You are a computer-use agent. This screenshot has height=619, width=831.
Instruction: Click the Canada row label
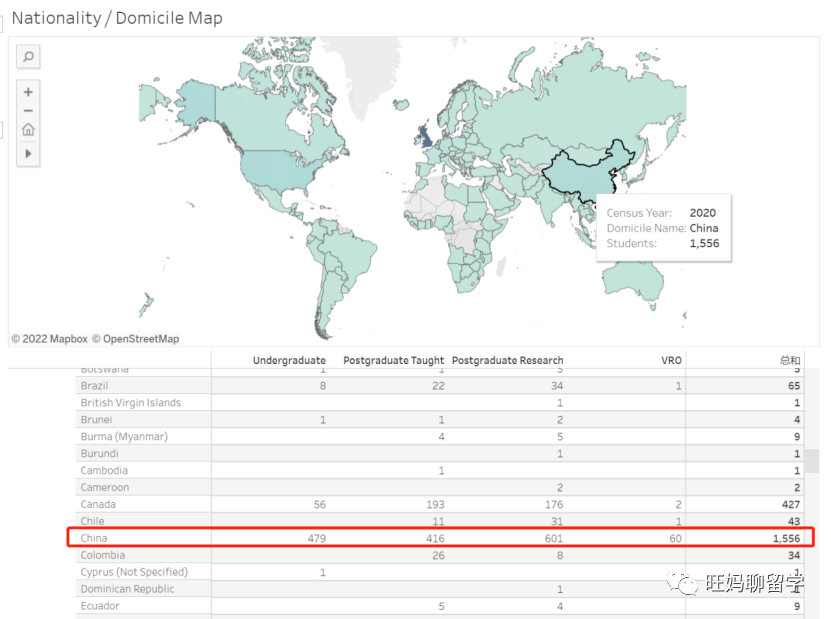[98, 504]
